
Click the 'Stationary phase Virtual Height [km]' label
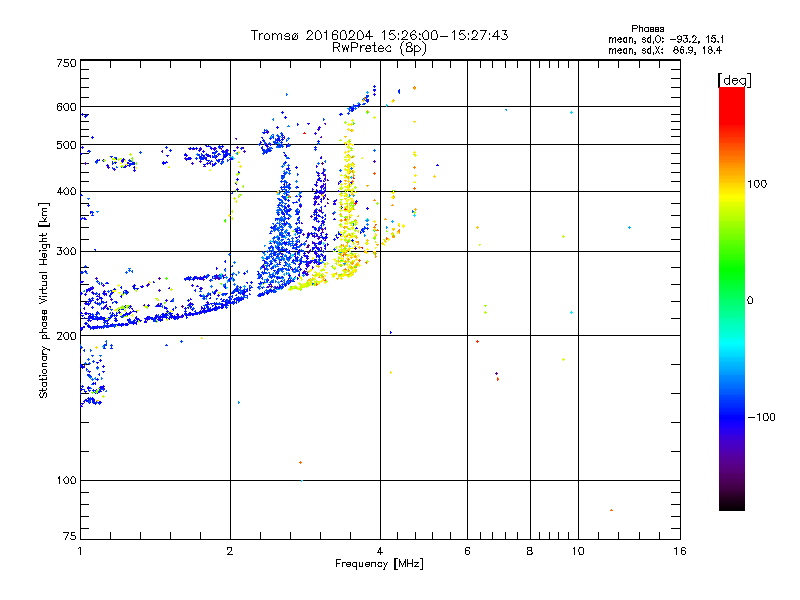[44, 300]
